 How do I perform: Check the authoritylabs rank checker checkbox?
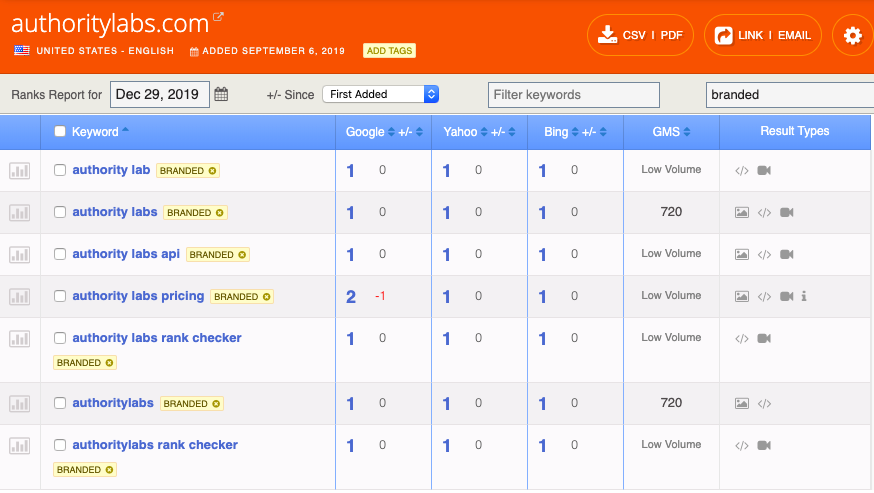click(60, 445)
